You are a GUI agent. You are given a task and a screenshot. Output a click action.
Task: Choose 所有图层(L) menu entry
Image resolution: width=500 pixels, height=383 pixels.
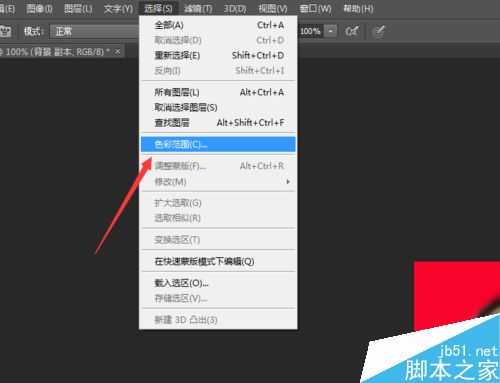[218, 92]
